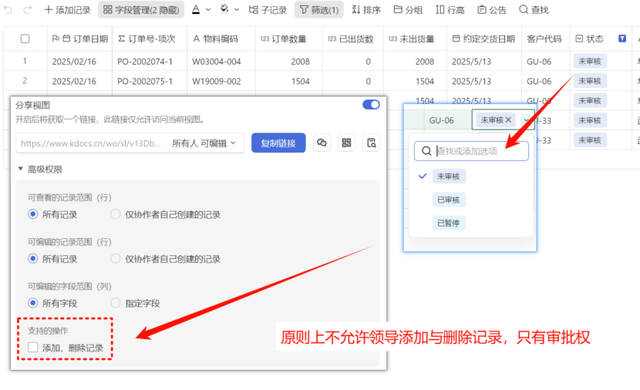Viewport: 640px width, 390px height.
Task: Open the 排序 sort options
Action: [366, 9]
